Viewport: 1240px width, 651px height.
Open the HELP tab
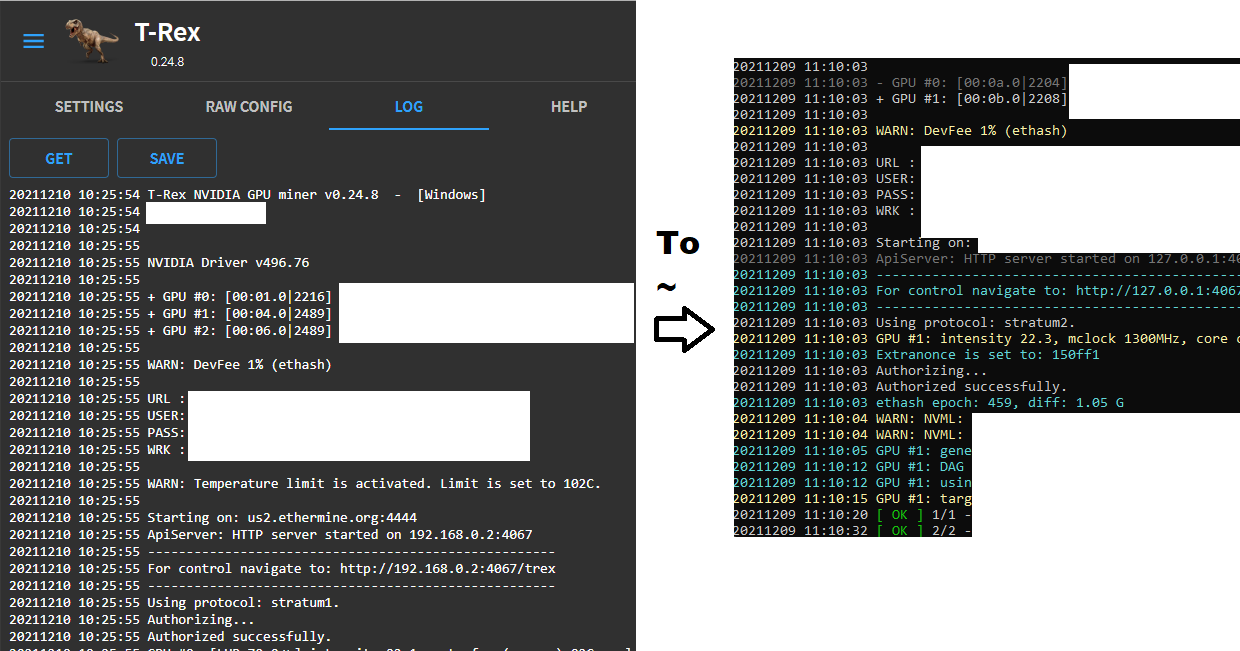pyautogui.click(x=568, y=106)
